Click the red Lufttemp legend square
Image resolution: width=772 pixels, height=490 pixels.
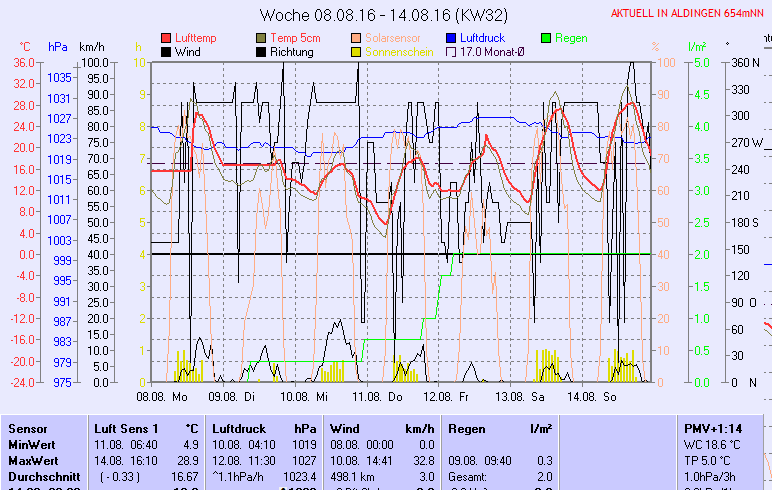(166, 38)
